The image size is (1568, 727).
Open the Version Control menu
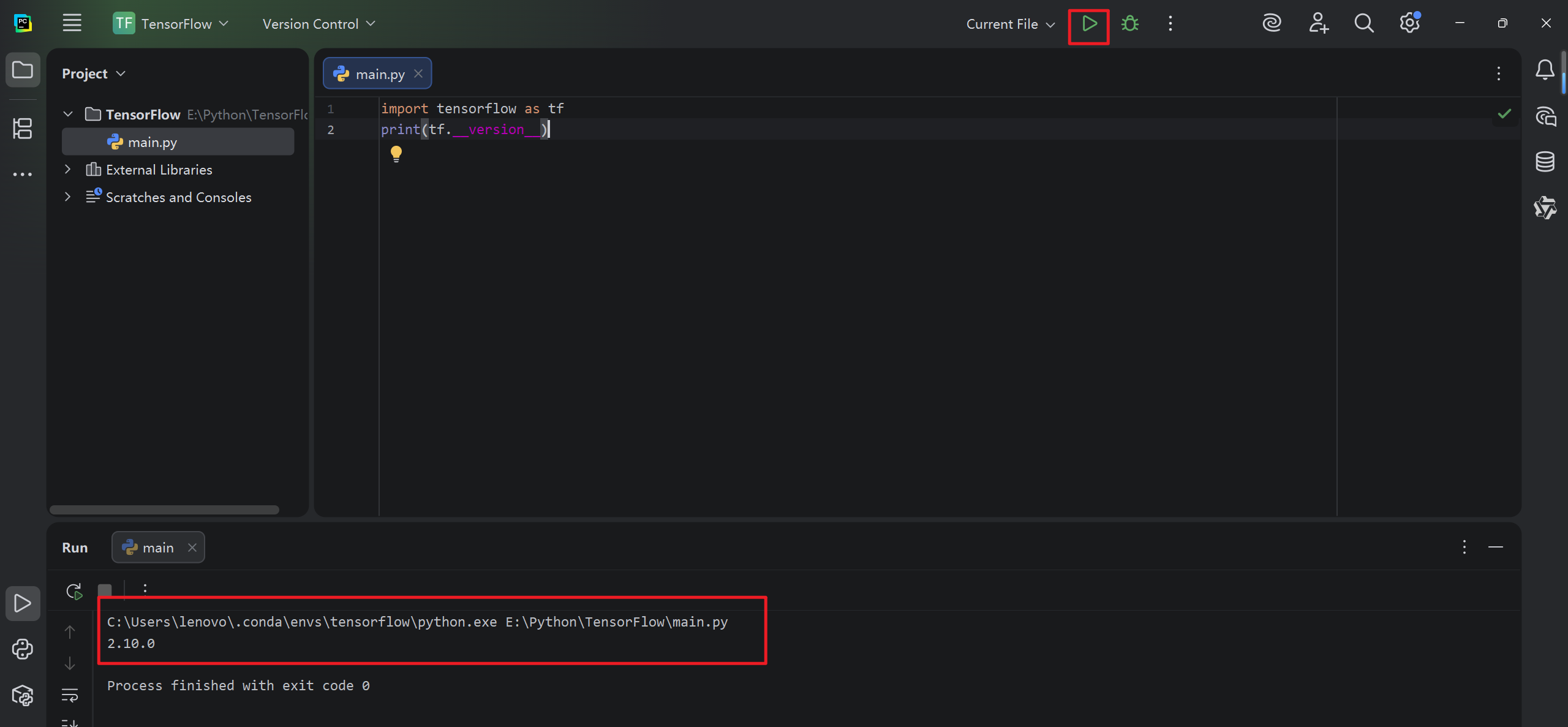click(x=318, y=24)
